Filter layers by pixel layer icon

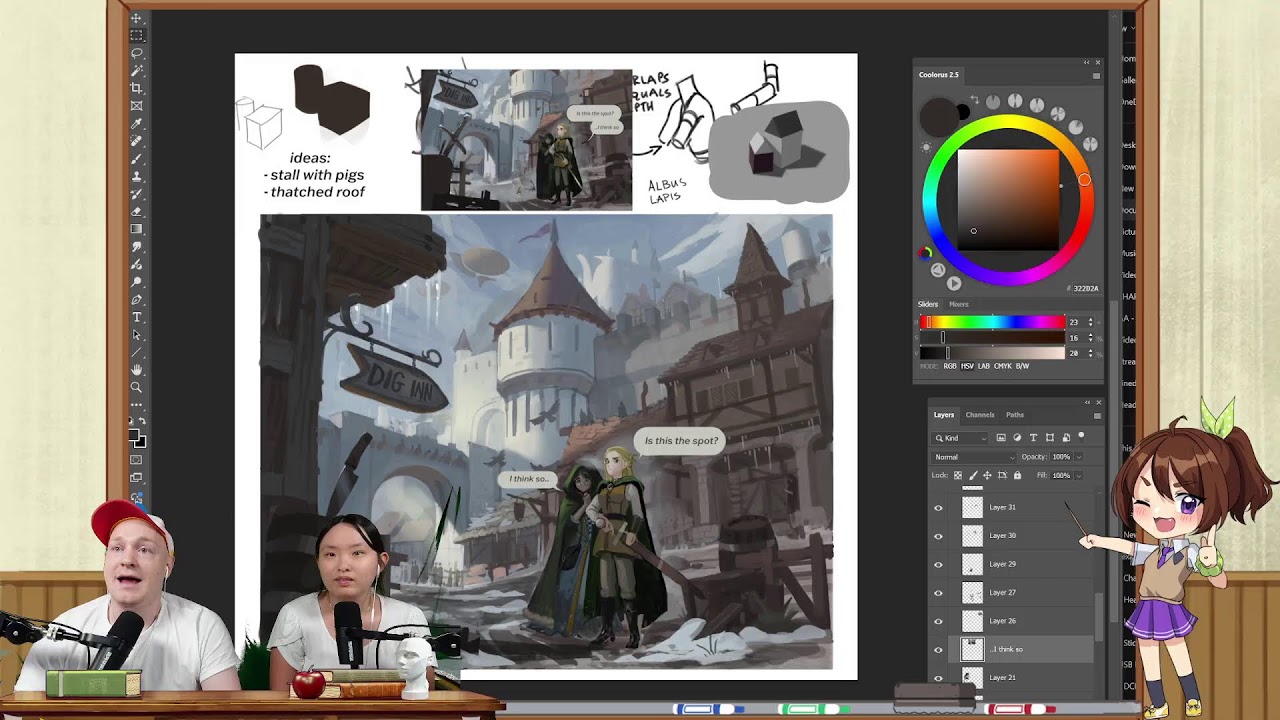[1001, 437]
